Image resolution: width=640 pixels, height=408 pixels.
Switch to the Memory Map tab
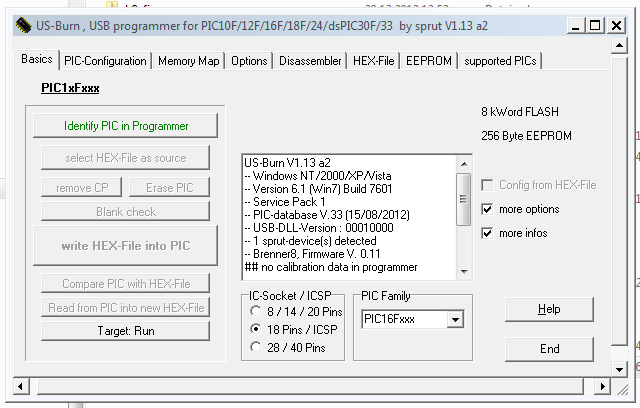[189, 61]
